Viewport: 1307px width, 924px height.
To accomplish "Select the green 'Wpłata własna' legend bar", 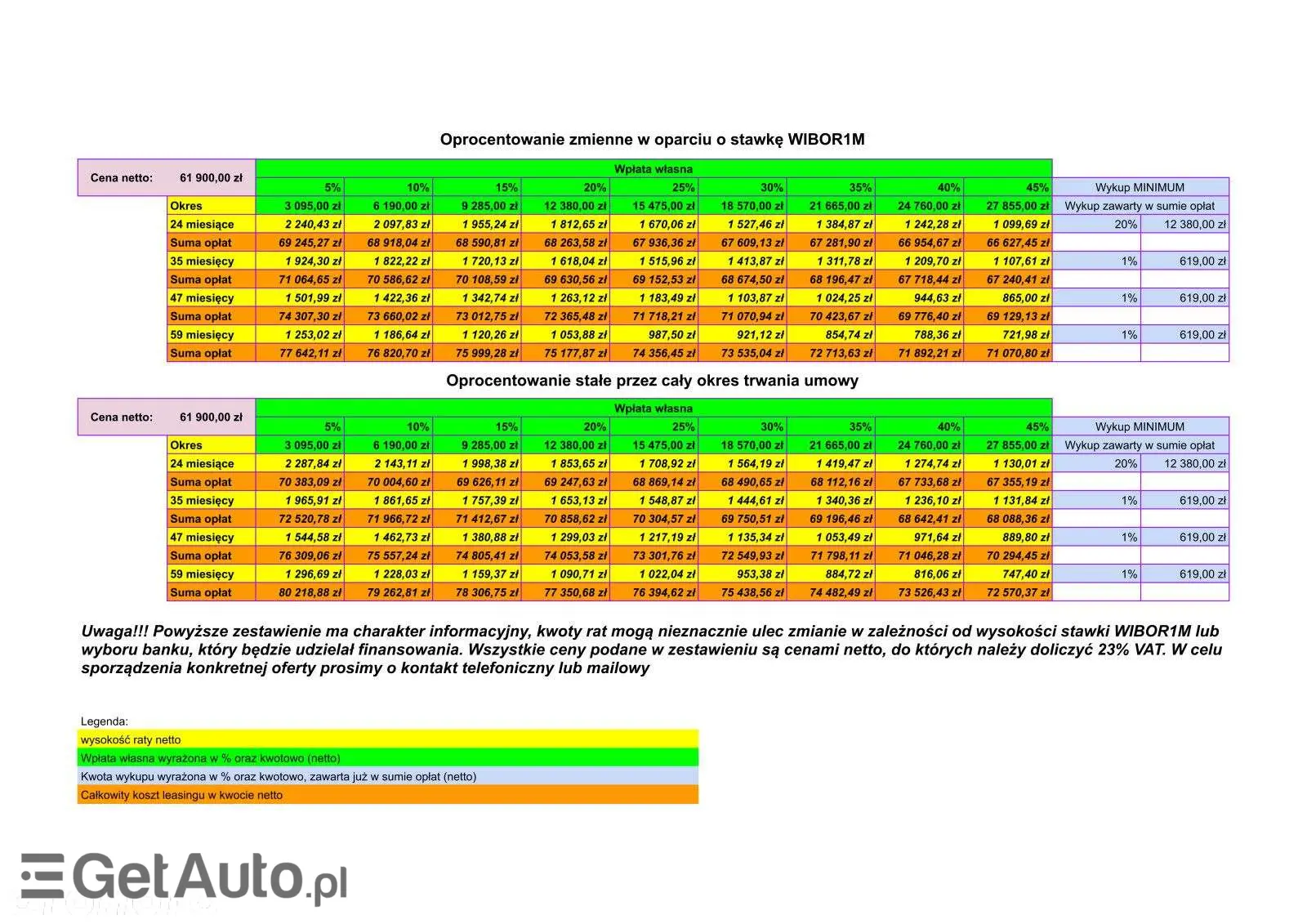I will tap(387, 758).
